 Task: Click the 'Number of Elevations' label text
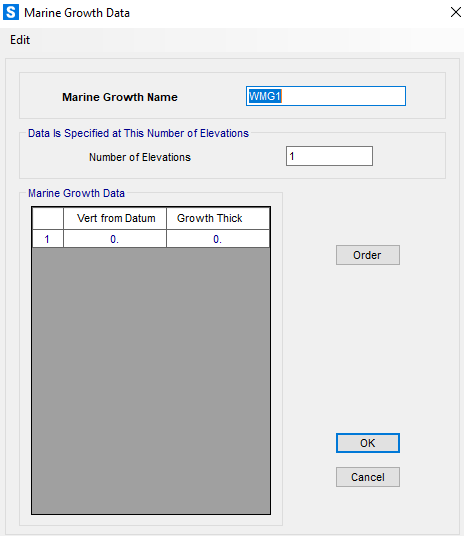click(140, 157)
